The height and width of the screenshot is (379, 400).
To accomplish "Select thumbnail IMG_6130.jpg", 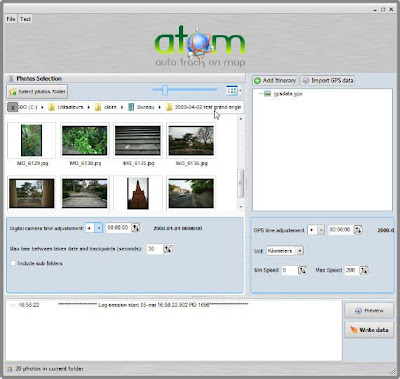I will tap(85, 140).
